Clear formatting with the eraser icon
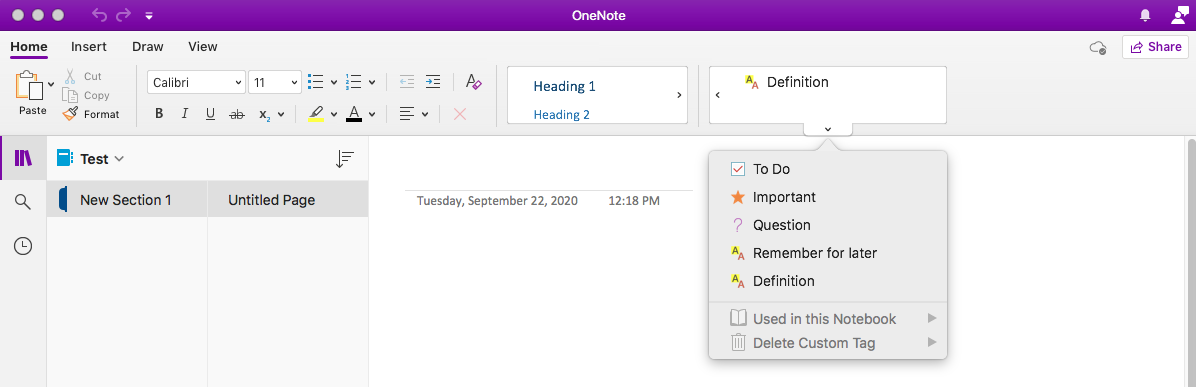Image resolution: width=1196 pixels, height=387 pixels. click(x=473, y=82)
